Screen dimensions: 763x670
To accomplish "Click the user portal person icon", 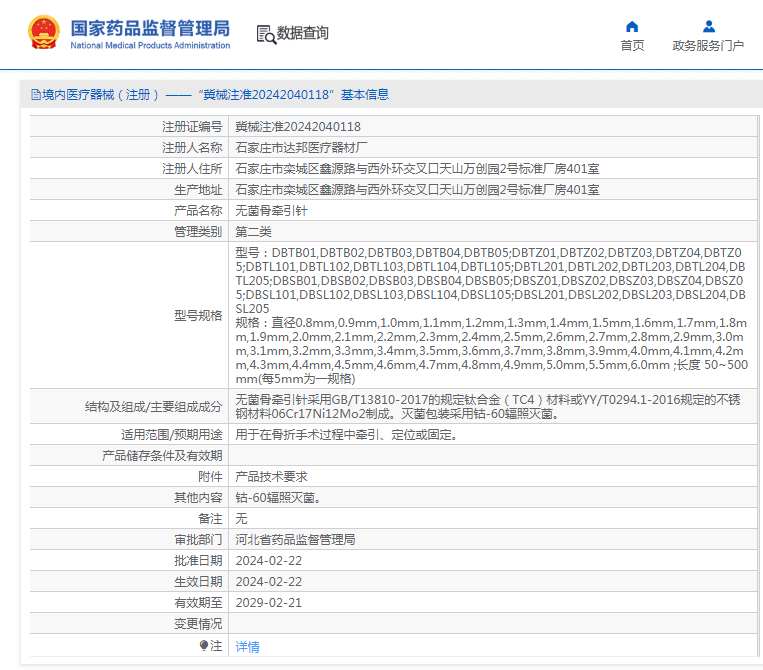I will [x=708, y=26].
